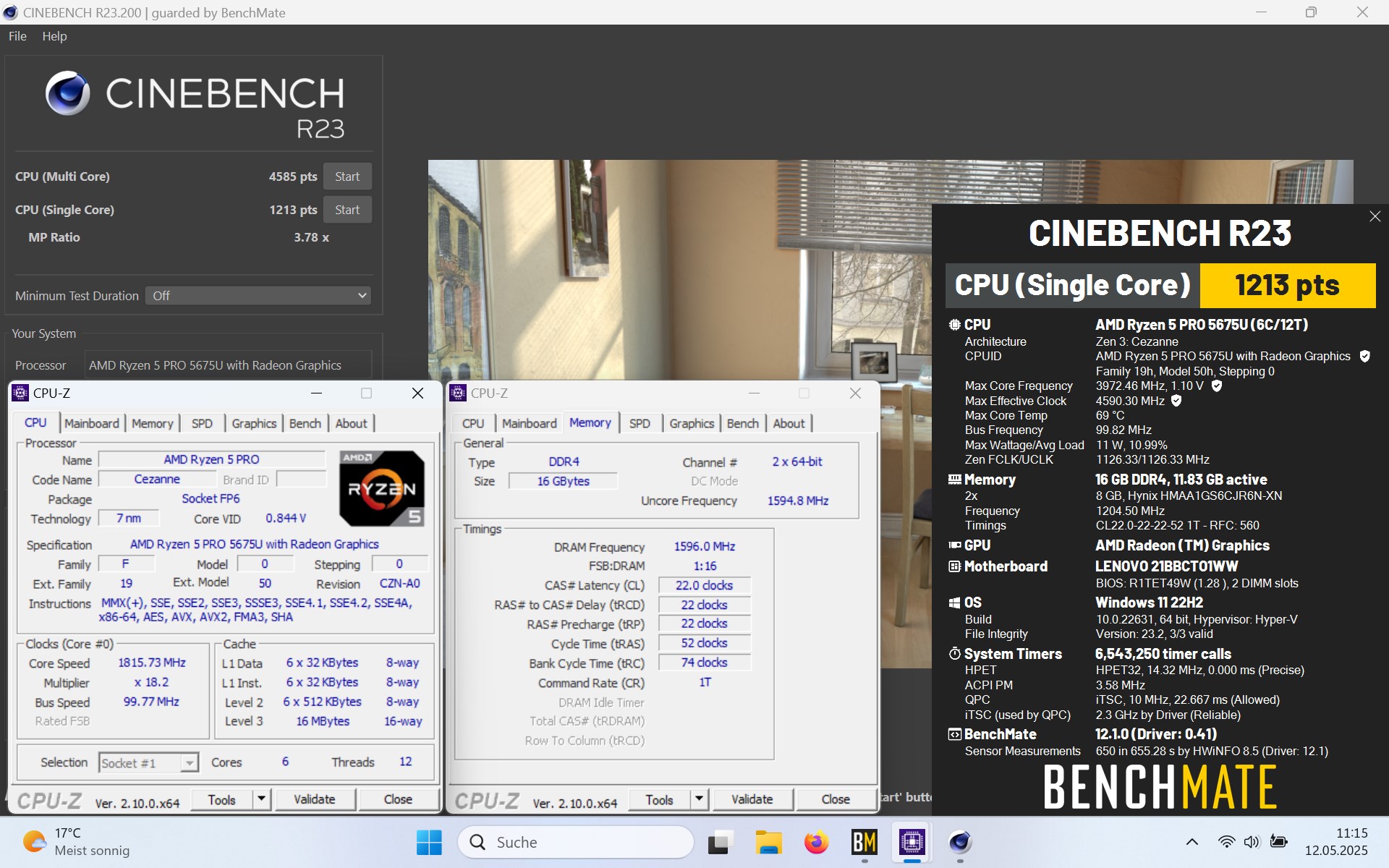This screenshot has height=868, width=1389.
Task: Click the Memory section icon in BenchMate
Action: 955,480
